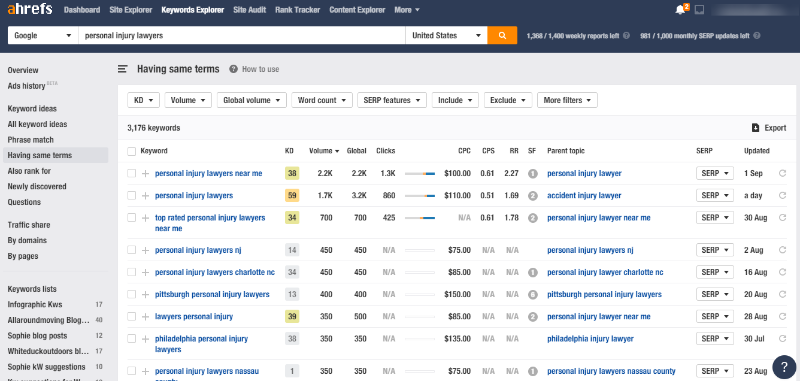
Task: Open the KD filter dropdown
Action: (143, 100)
